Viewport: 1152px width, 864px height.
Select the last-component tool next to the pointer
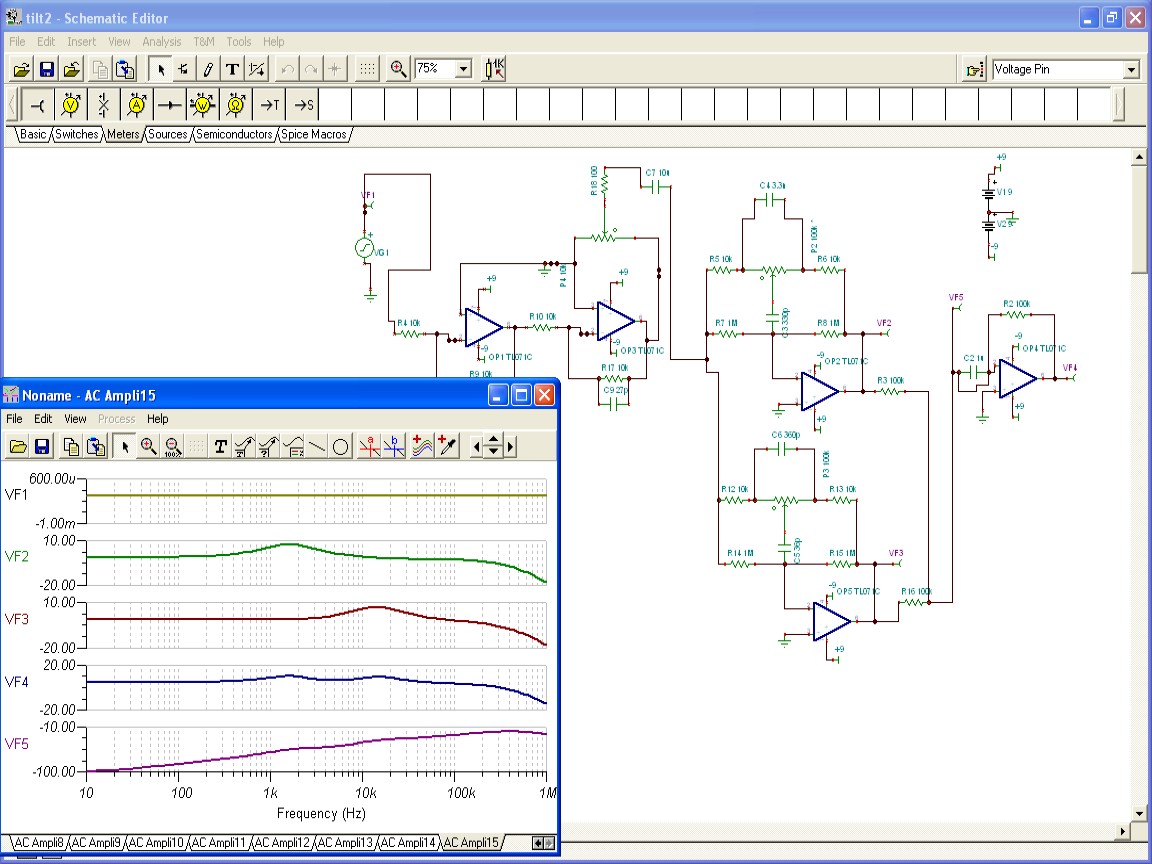pos(184,70)
